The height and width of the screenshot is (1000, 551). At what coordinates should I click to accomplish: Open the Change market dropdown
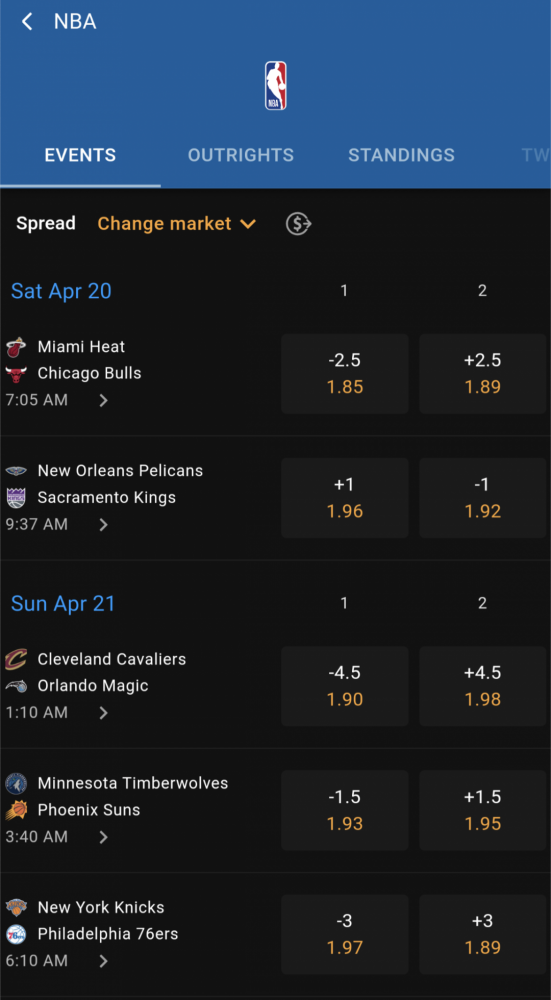[x=177, y=224]
